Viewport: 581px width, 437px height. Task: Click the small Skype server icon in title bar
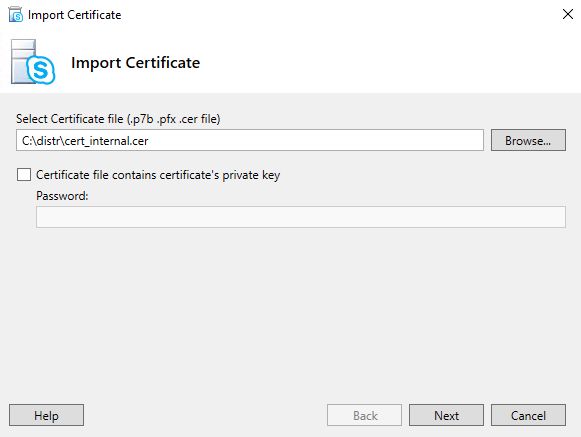tap(16, 15)
